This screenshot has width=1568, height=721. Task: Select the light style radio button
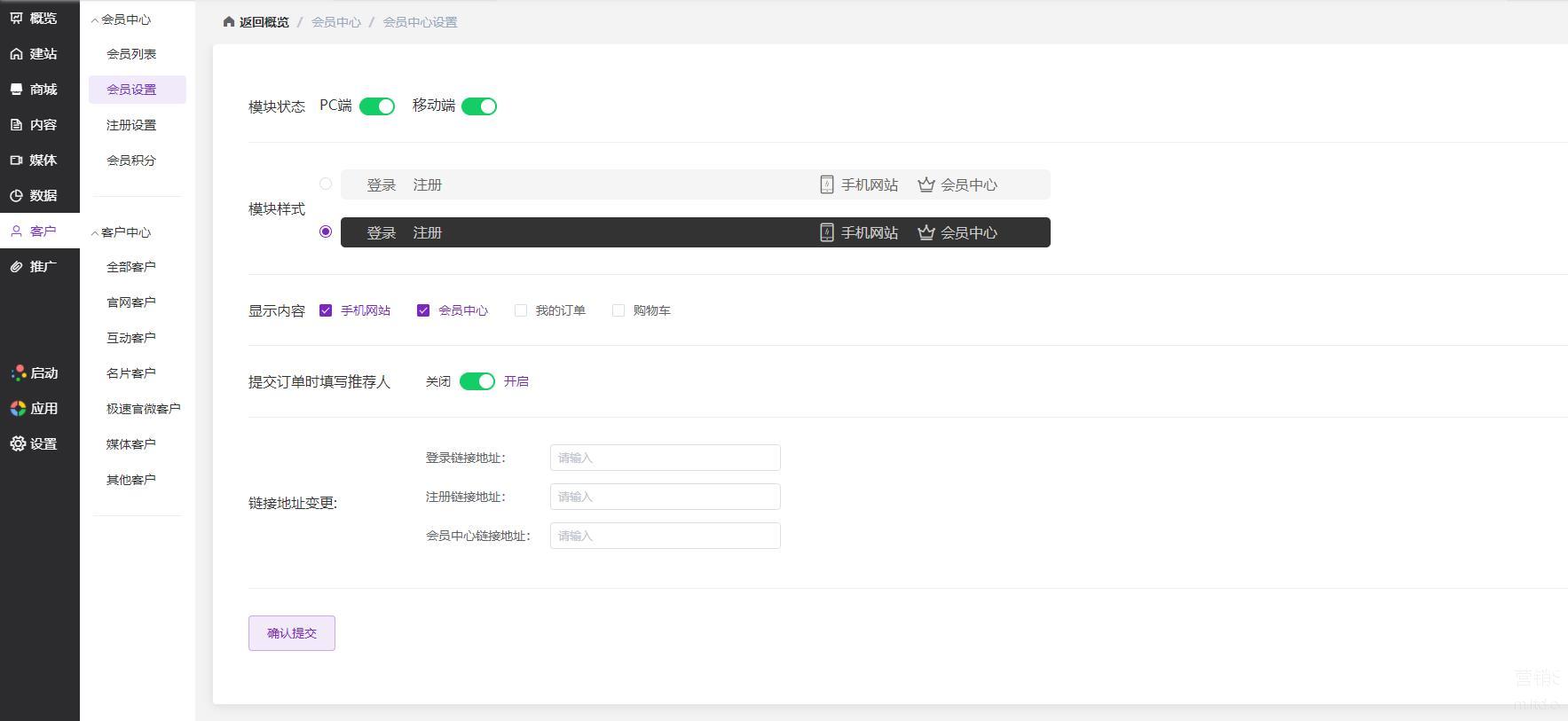point(326,184)
